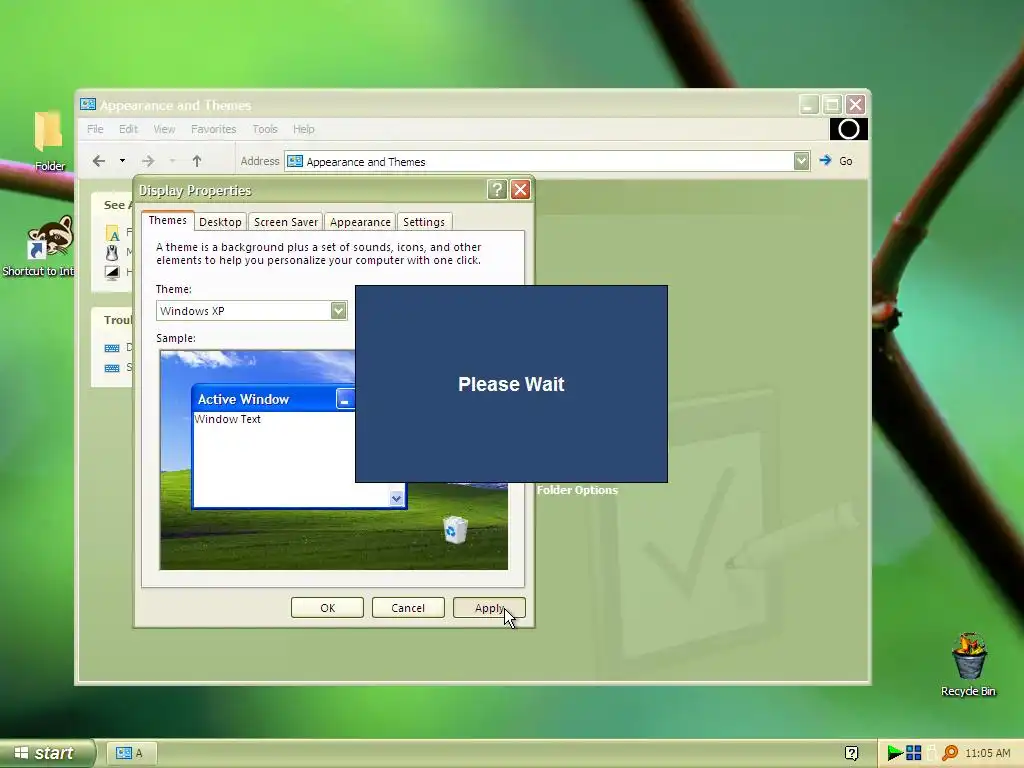Click the mouse icon in the See Also pane
Viewport: 1024px width, 768px height.
pyautogui.click(x=112, y=253)
